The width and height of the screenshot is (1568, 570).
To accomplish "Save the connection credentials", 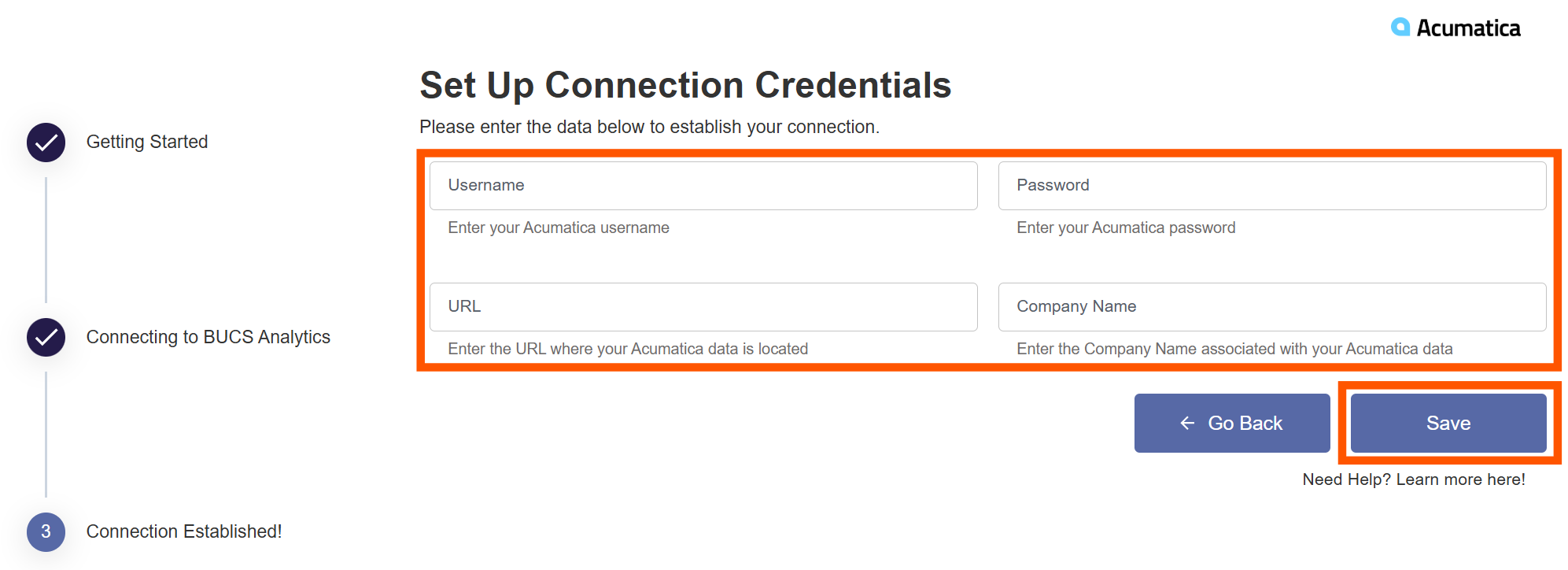I will coord(1448,424).
